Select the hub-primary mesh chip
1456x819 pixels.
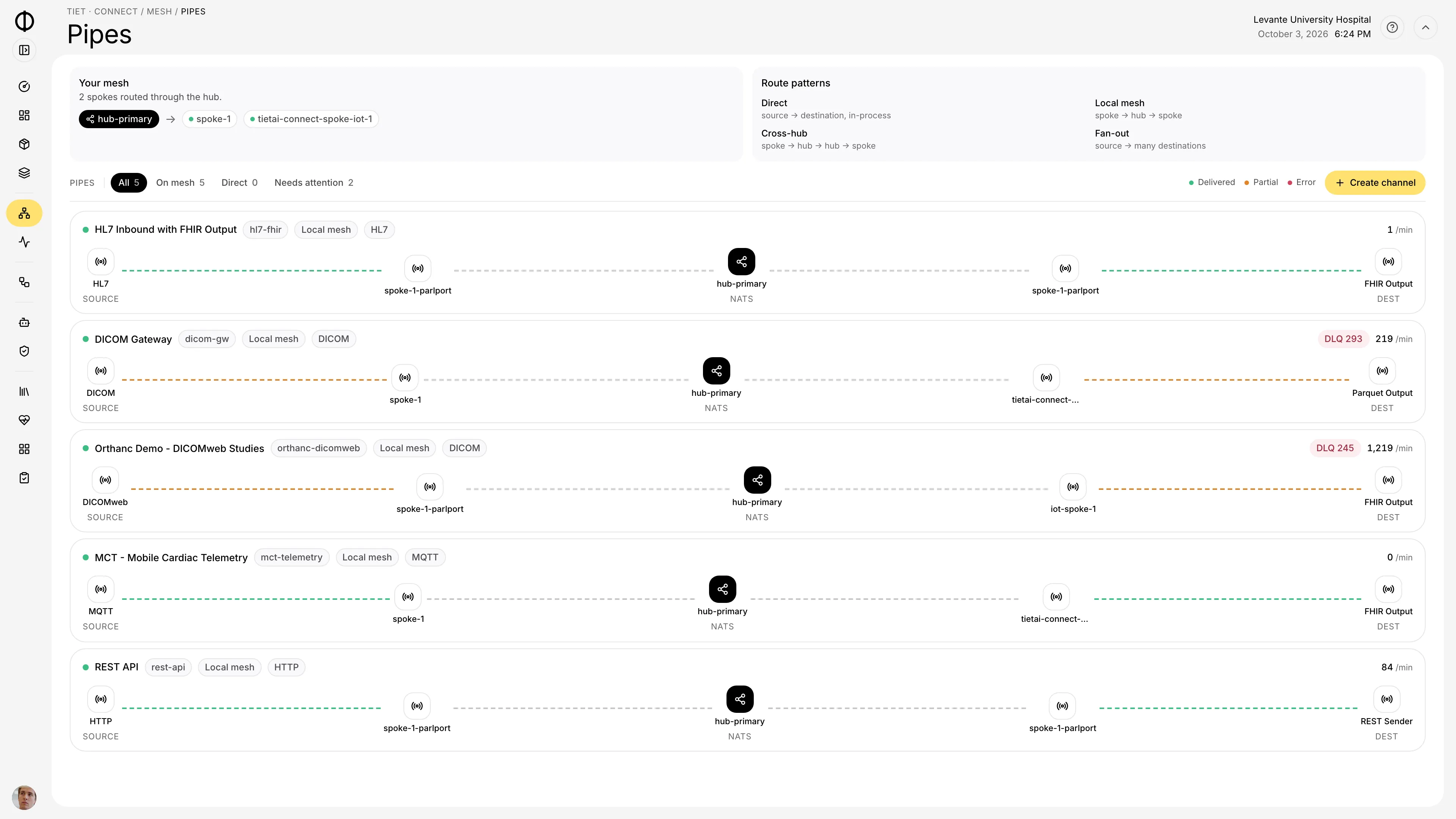[119, 119]
